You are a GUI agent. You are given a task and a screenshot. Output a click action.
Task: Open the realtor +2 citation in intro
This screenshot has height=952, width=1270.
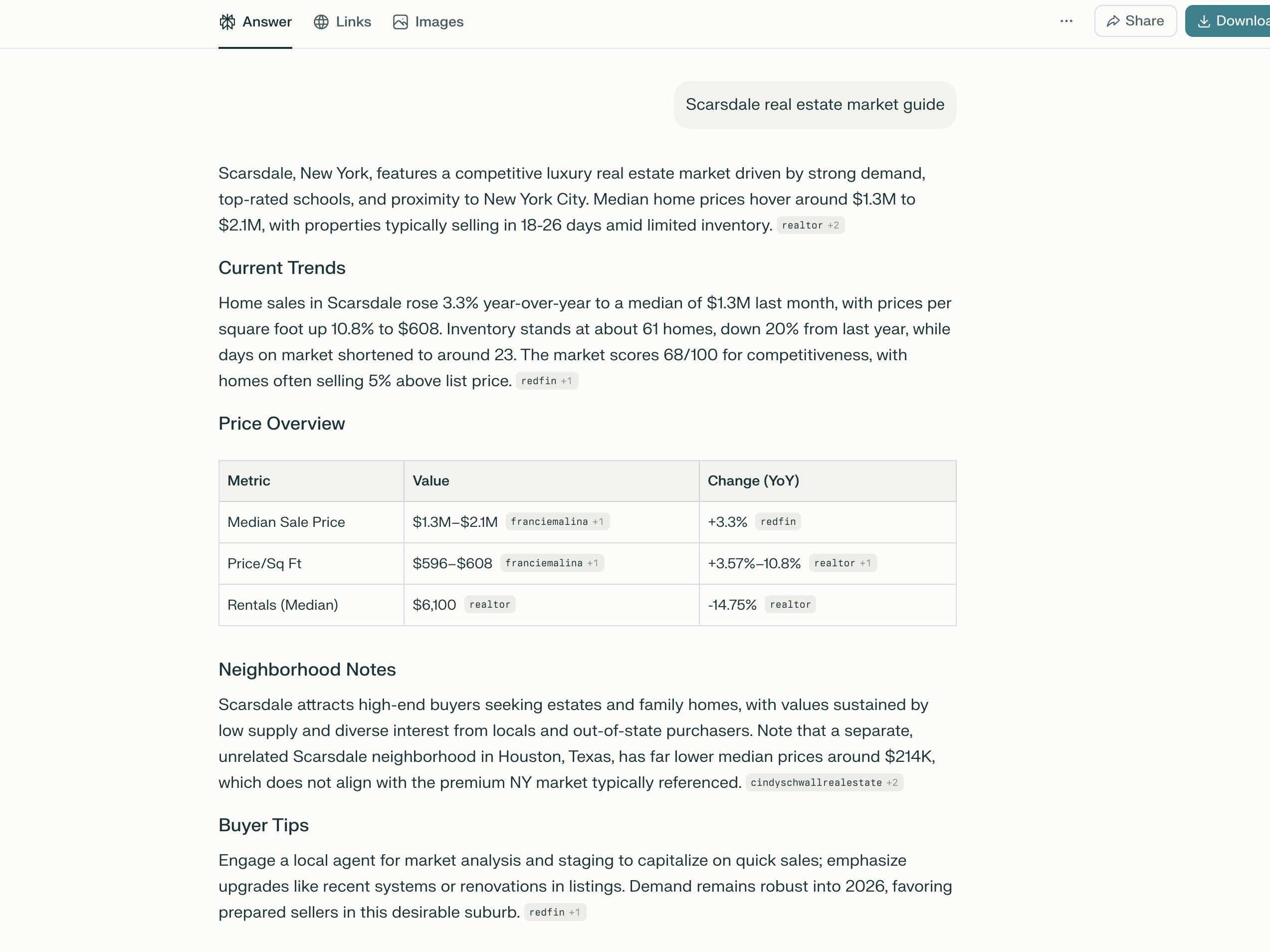(810, 226)
